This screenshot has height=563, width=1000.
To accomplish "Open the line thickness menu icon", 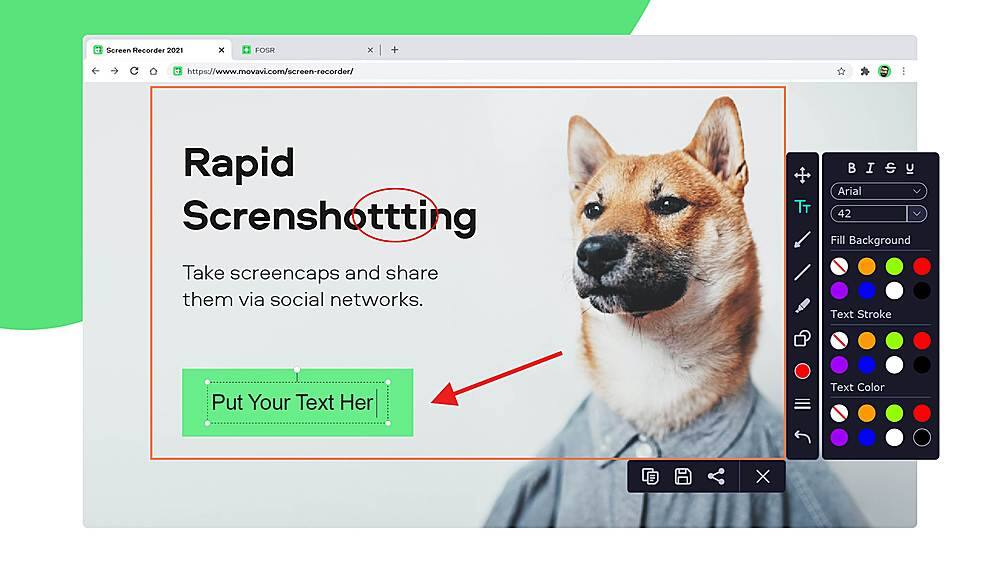I will (x=802, y=404).
